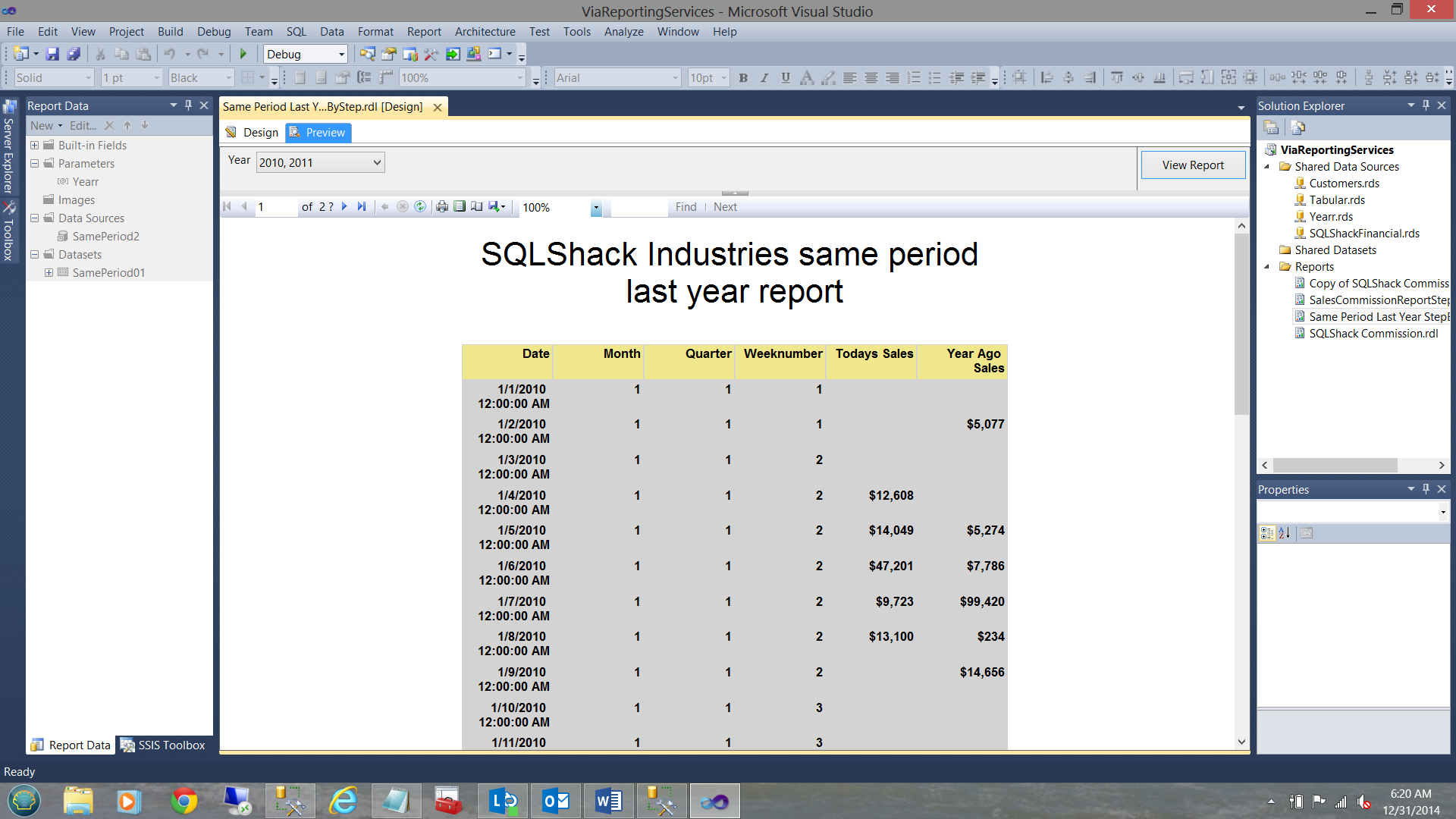The height and width of the screenshot is (819, 1456).
Task: Click the Save All toolbar icon
Action: click(74, 54)
